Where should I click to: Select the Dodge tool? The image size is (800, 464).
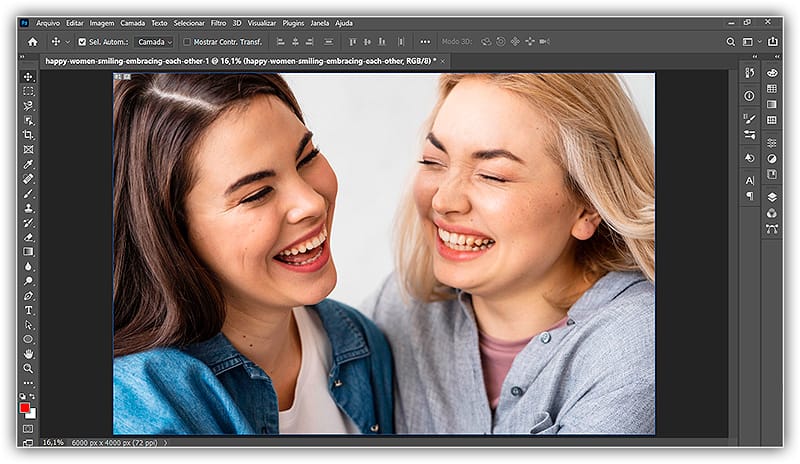click(28, 281)
